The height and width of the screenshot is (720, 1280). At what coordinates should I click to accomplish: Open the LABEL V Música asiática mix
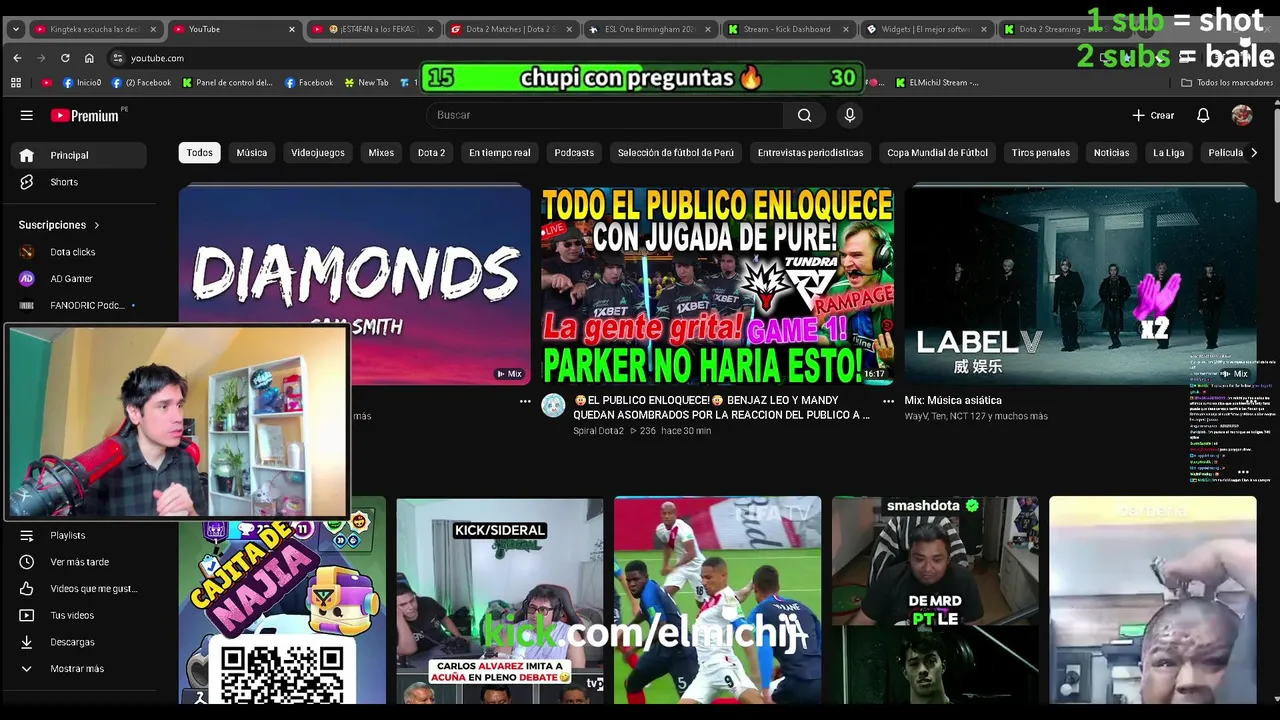1080,284
